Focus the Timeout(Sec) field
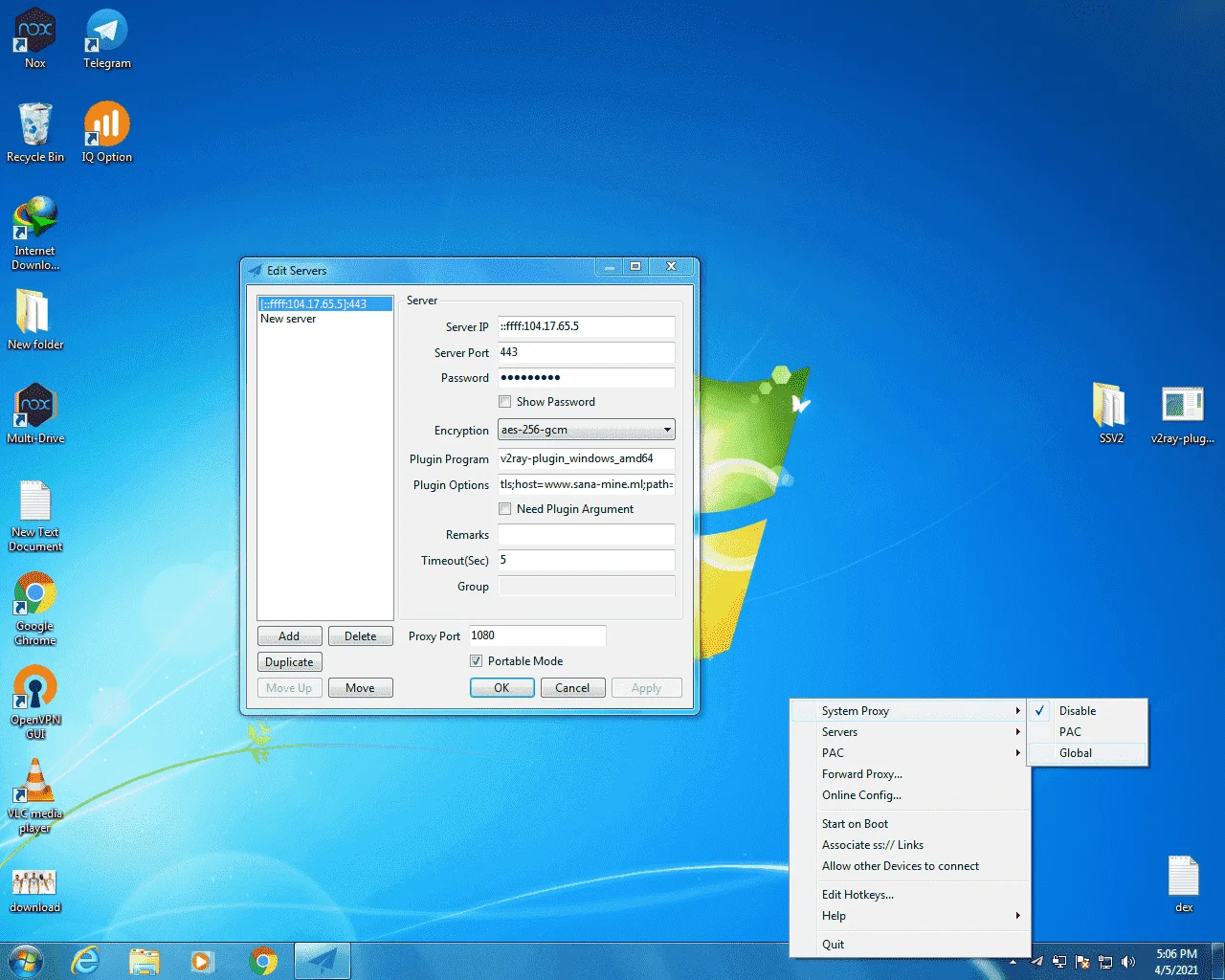 [586, 560]
